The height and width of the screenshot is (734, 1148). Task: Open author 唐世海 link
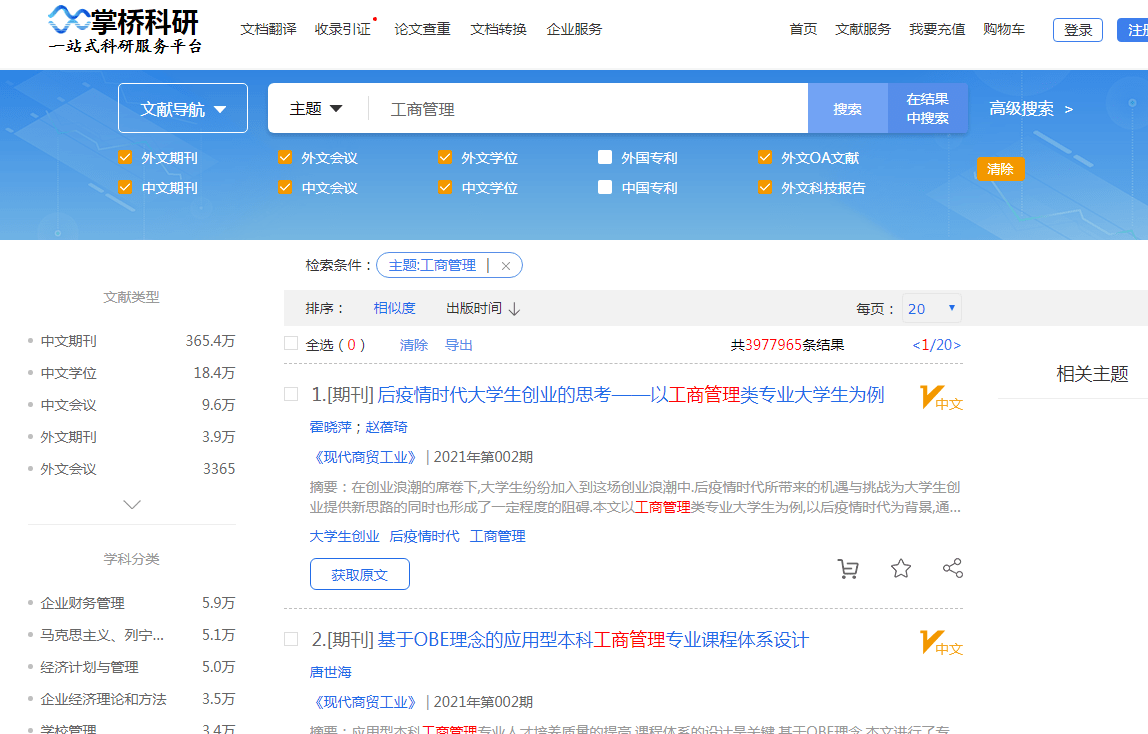(330, 673)
